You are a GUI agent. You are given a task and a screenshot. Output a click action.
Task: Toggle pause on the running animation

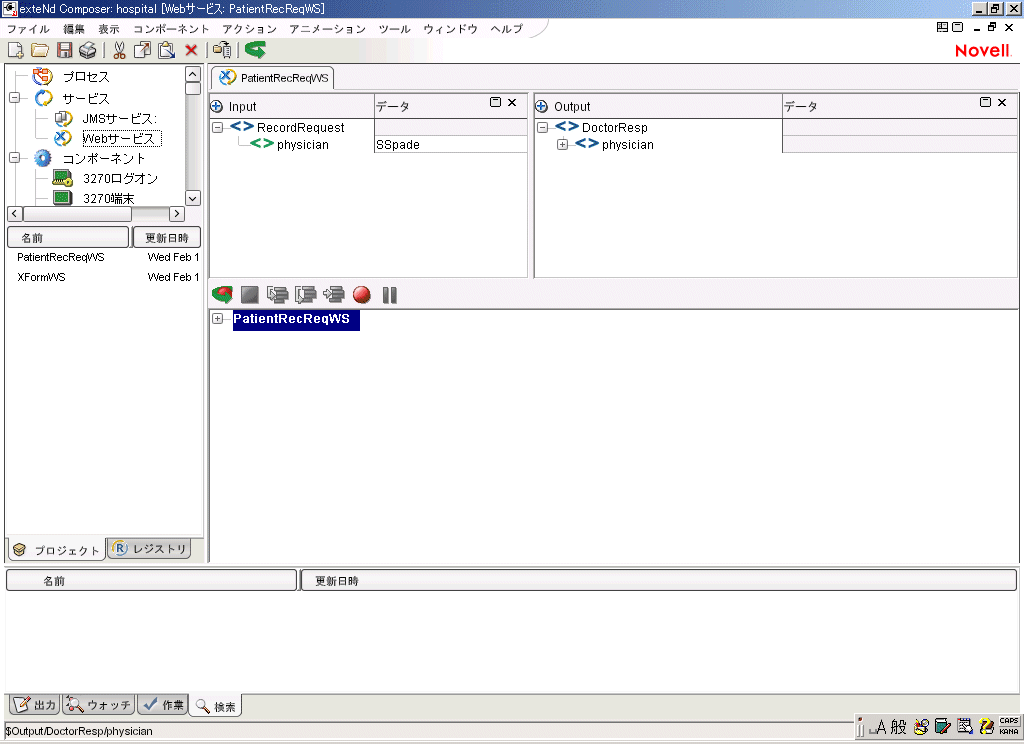coord(389,294)
